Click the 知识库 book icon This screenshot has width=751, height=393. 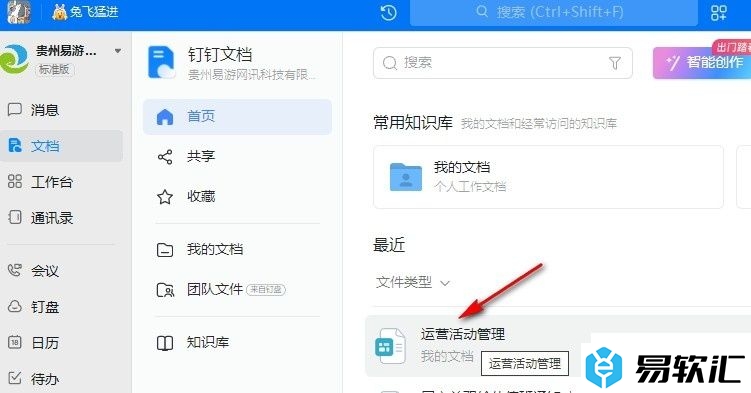pos(165,343)
